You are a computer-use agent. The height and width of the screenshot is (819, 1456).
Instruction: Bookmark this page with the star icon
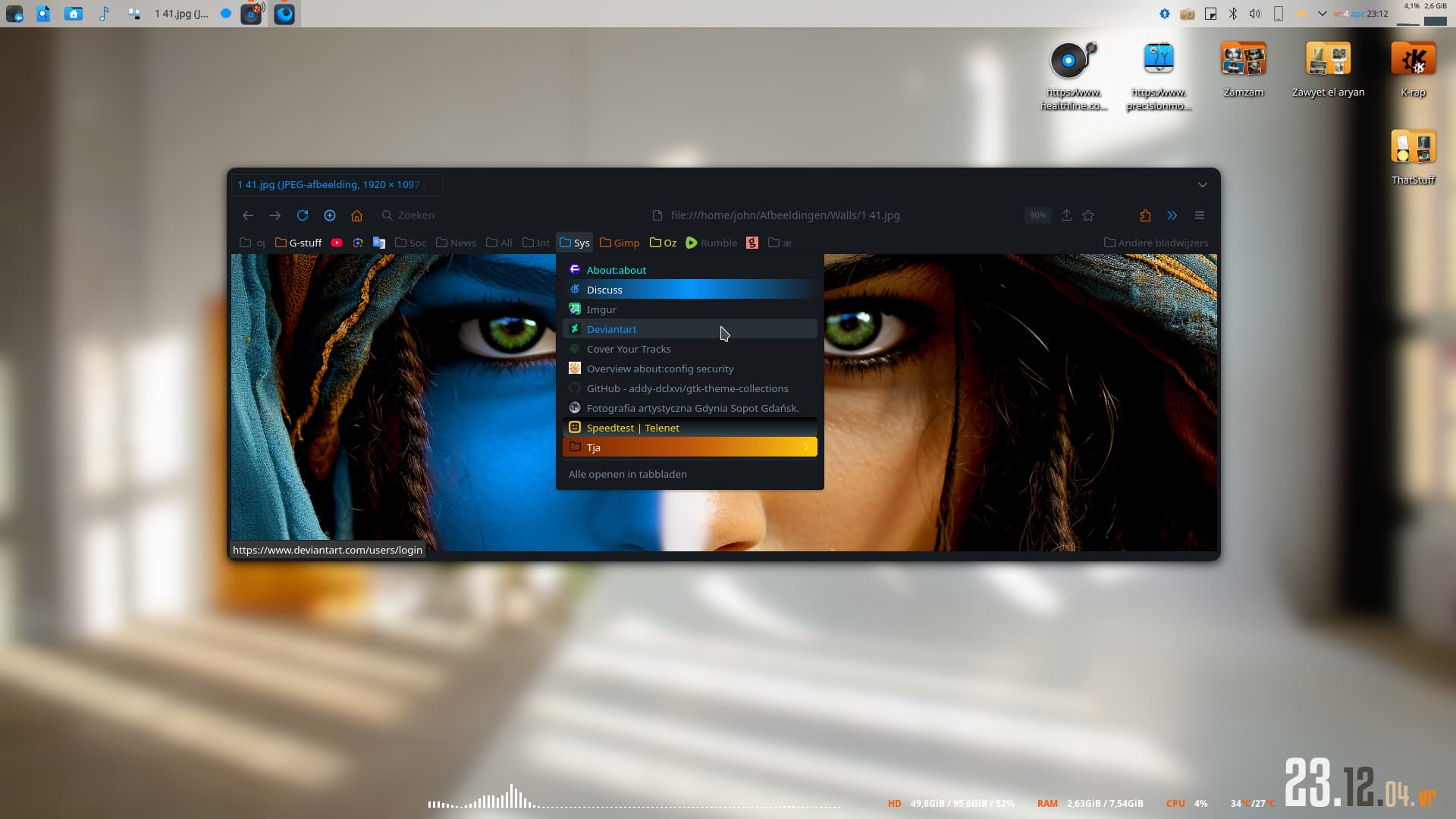coord(1088,215)
